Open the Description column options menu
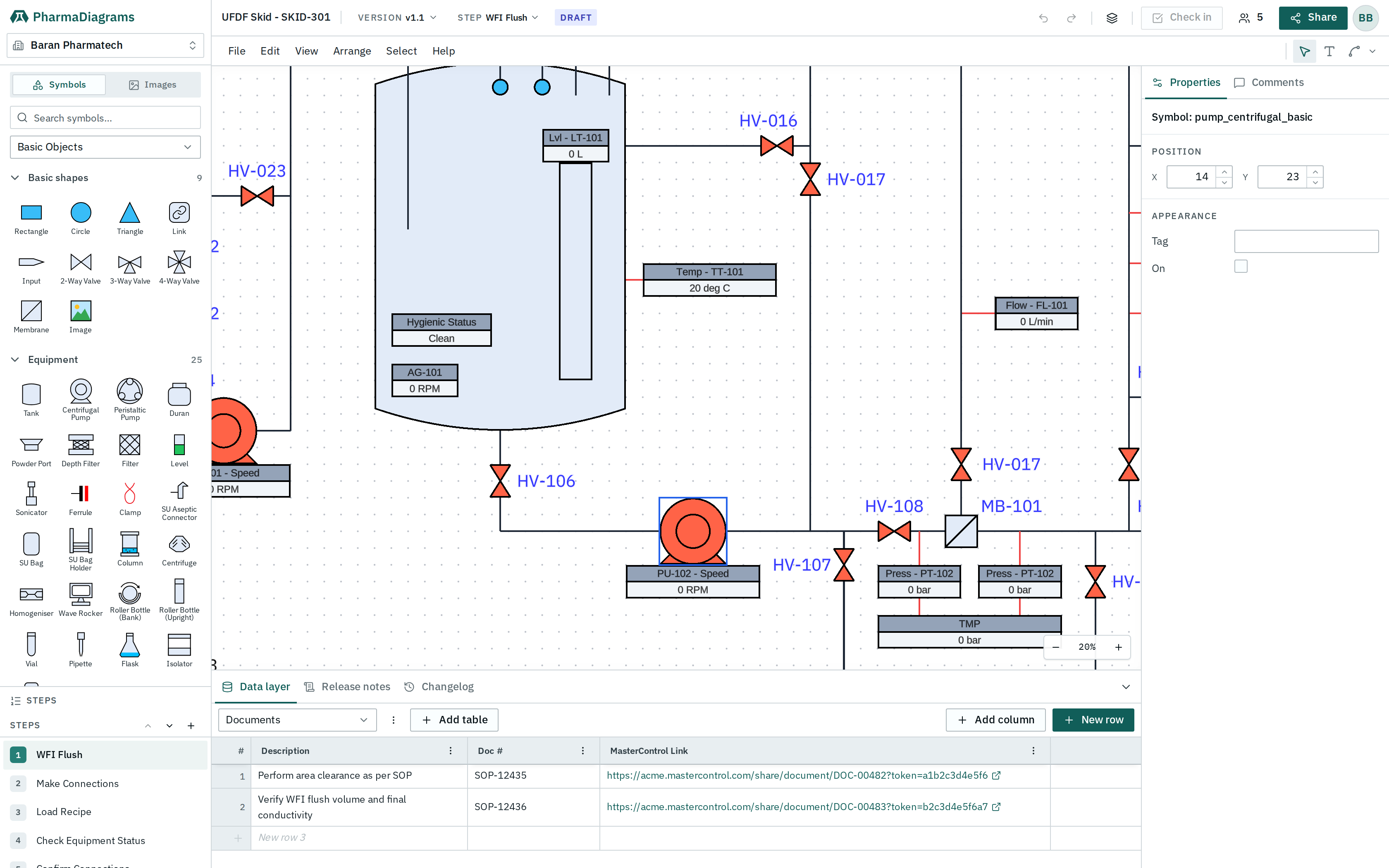The image size is (1389, 868). pos(451,751)
